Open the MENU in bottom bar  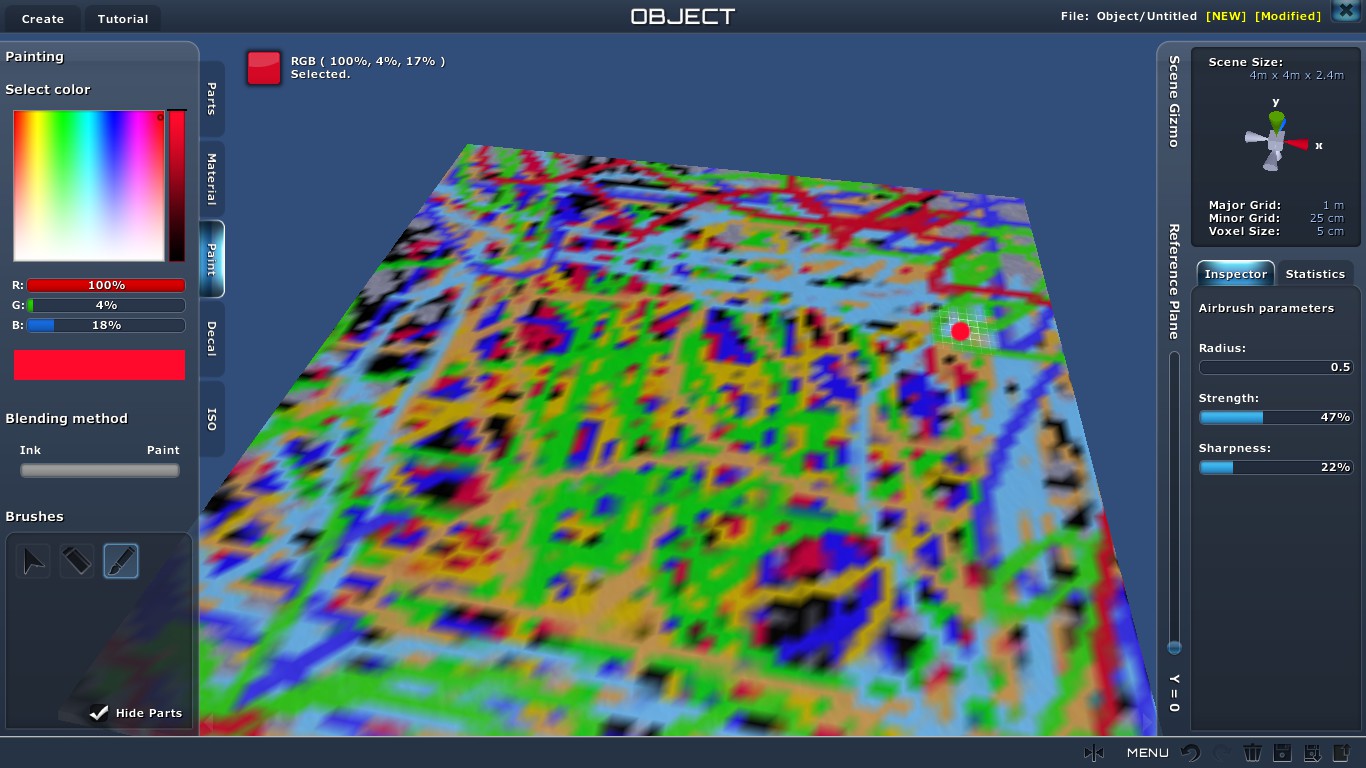tap(1147, 753)
